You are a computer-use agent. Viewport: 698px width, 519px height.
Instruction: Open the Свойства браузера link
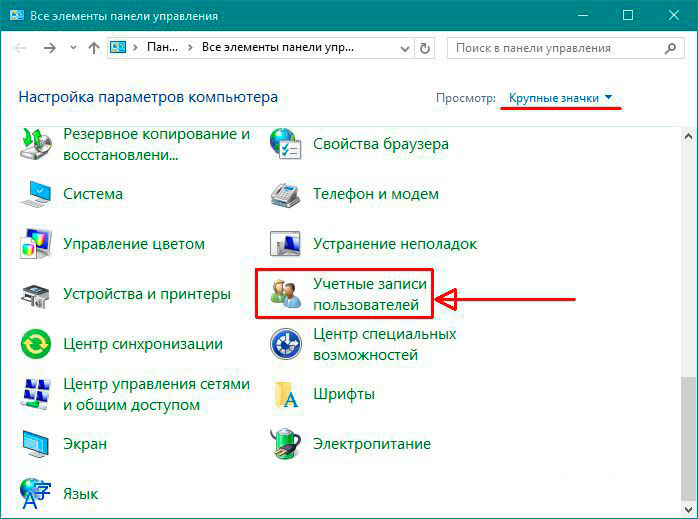tap(380, 144)
